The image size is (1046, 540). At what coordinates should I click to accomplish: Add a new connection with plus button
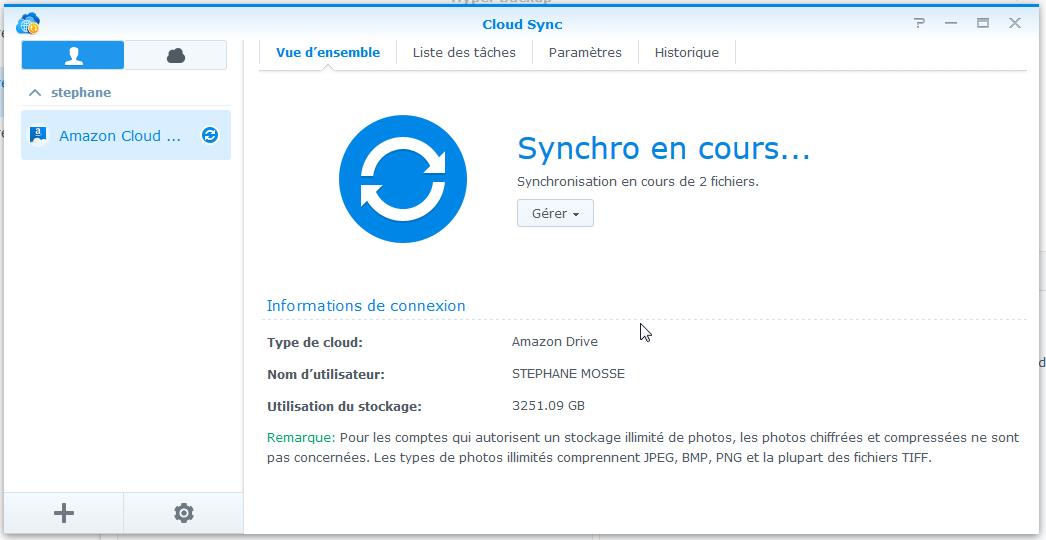[x=64, y=513]
